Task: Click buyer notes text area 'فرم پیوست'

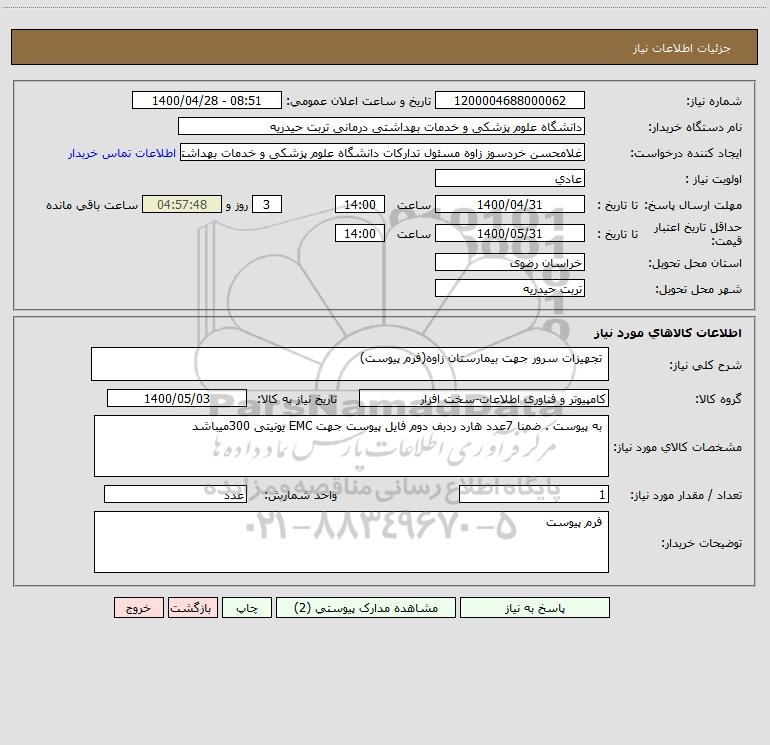Action: click(x=351, y=542)
